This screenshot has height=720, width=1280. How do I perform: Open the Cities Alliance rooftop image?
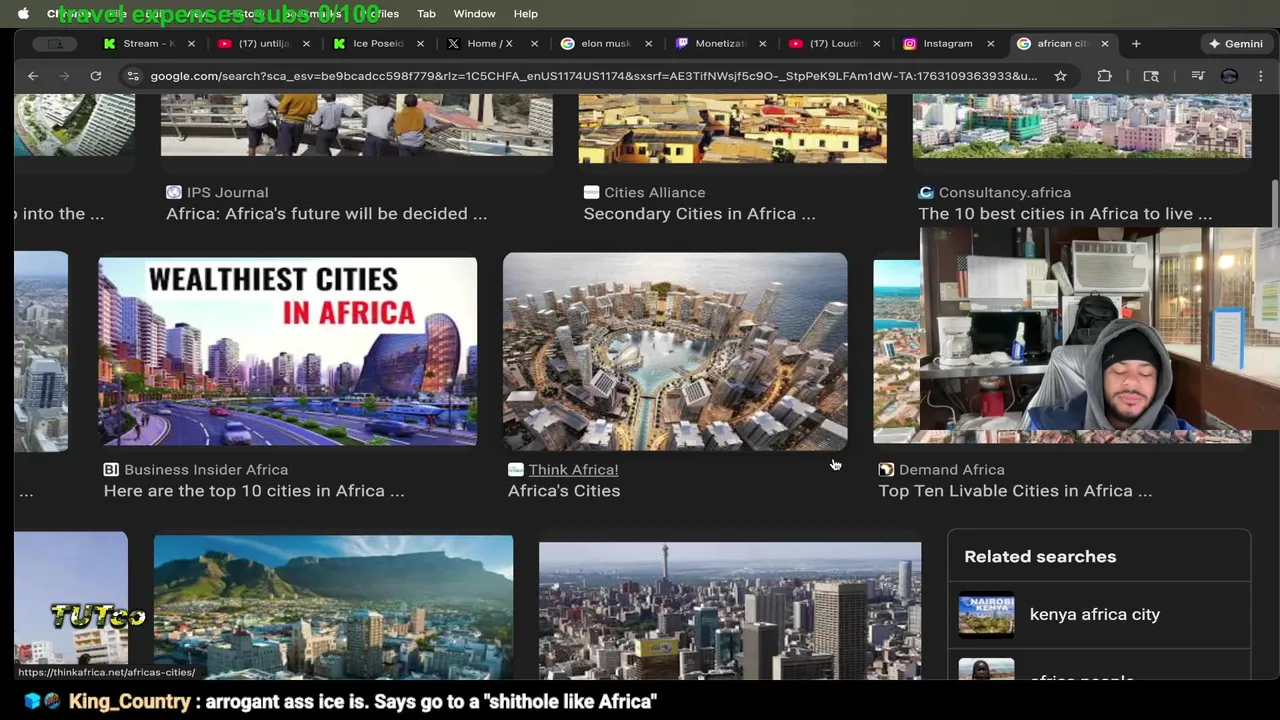[x=732, y=128]
